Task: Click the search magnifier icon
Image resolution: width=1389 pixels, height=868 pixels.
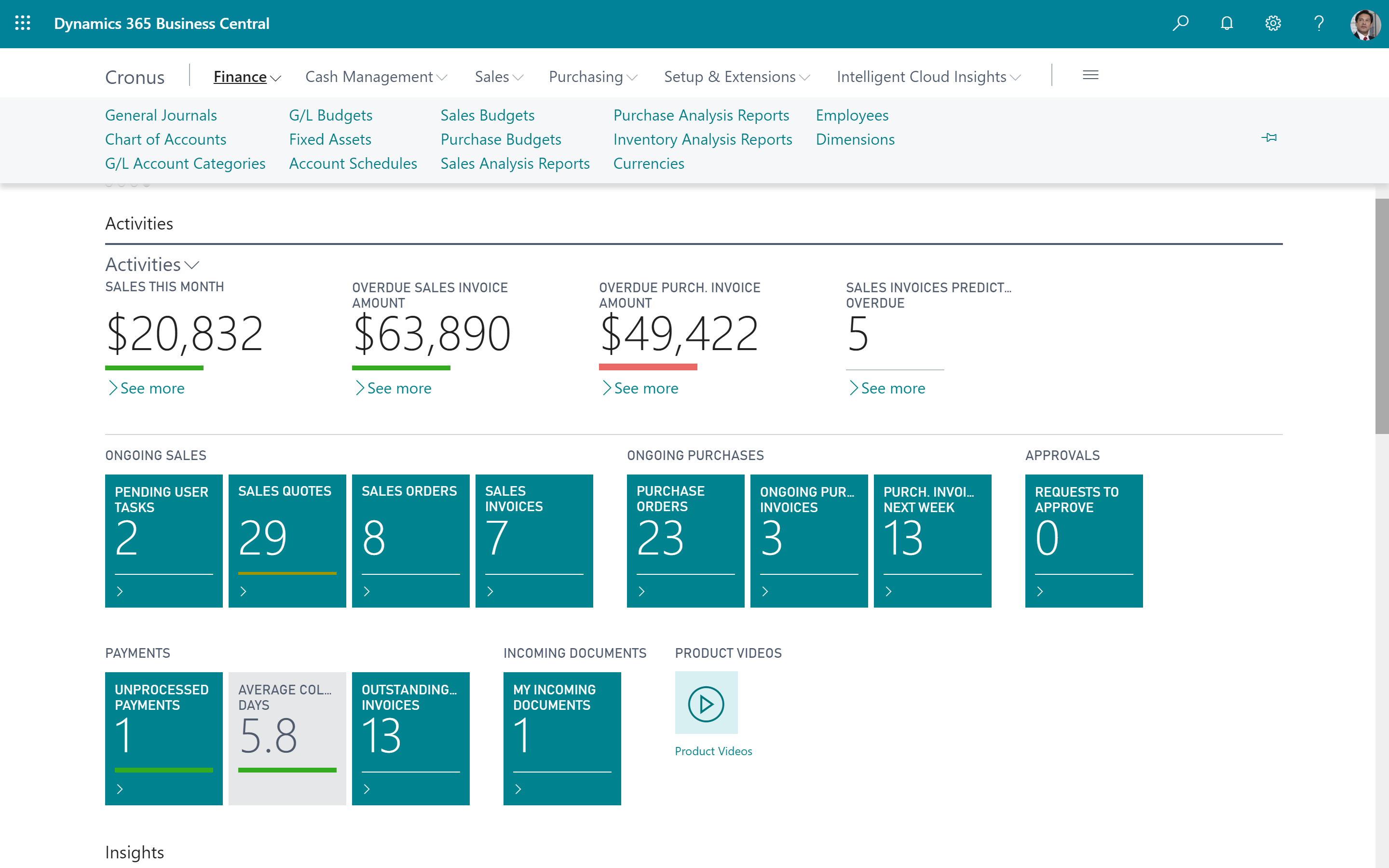Action: point(1181,23)
